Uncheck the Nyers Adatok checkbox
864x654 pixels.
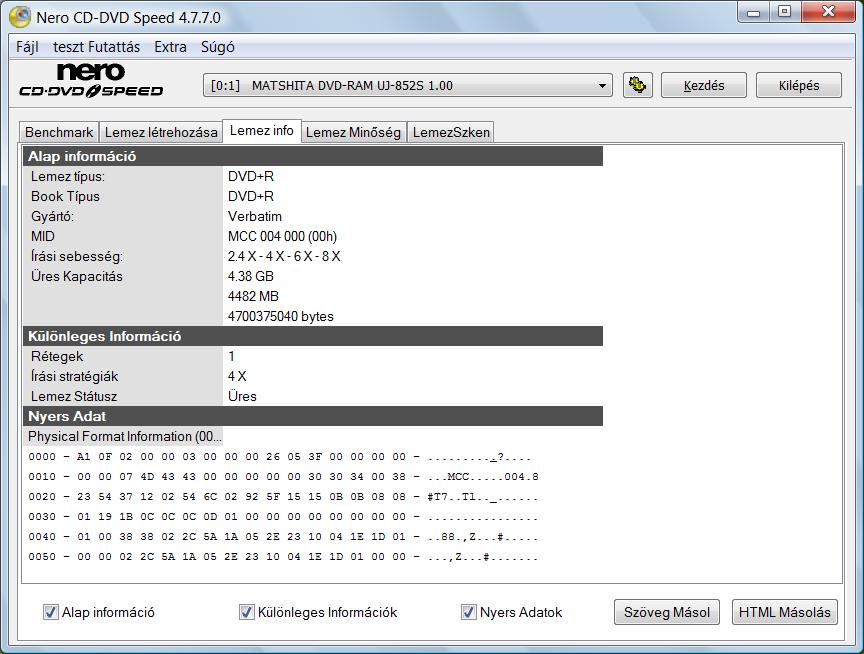coord(468,612)
